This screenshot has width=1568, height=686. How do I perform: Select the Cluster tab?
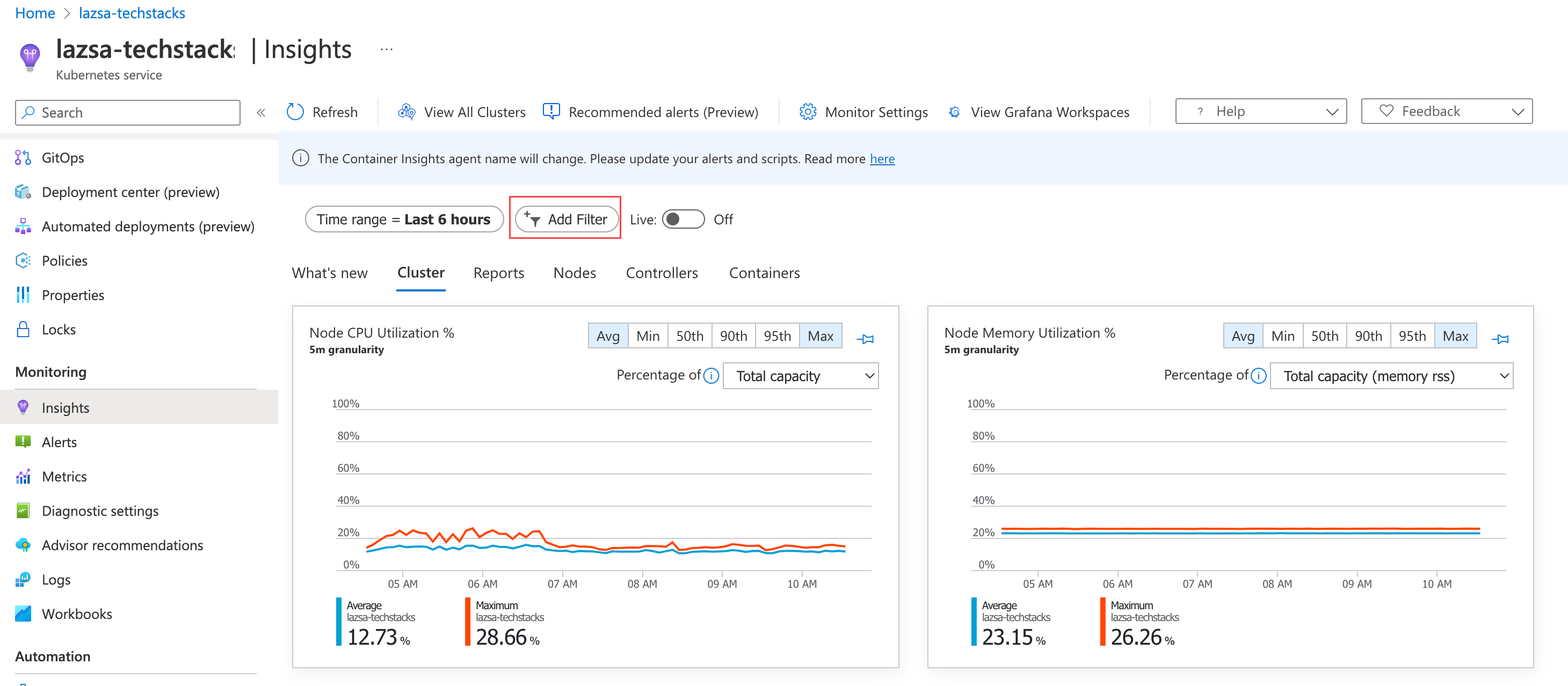tap(420, 273)
